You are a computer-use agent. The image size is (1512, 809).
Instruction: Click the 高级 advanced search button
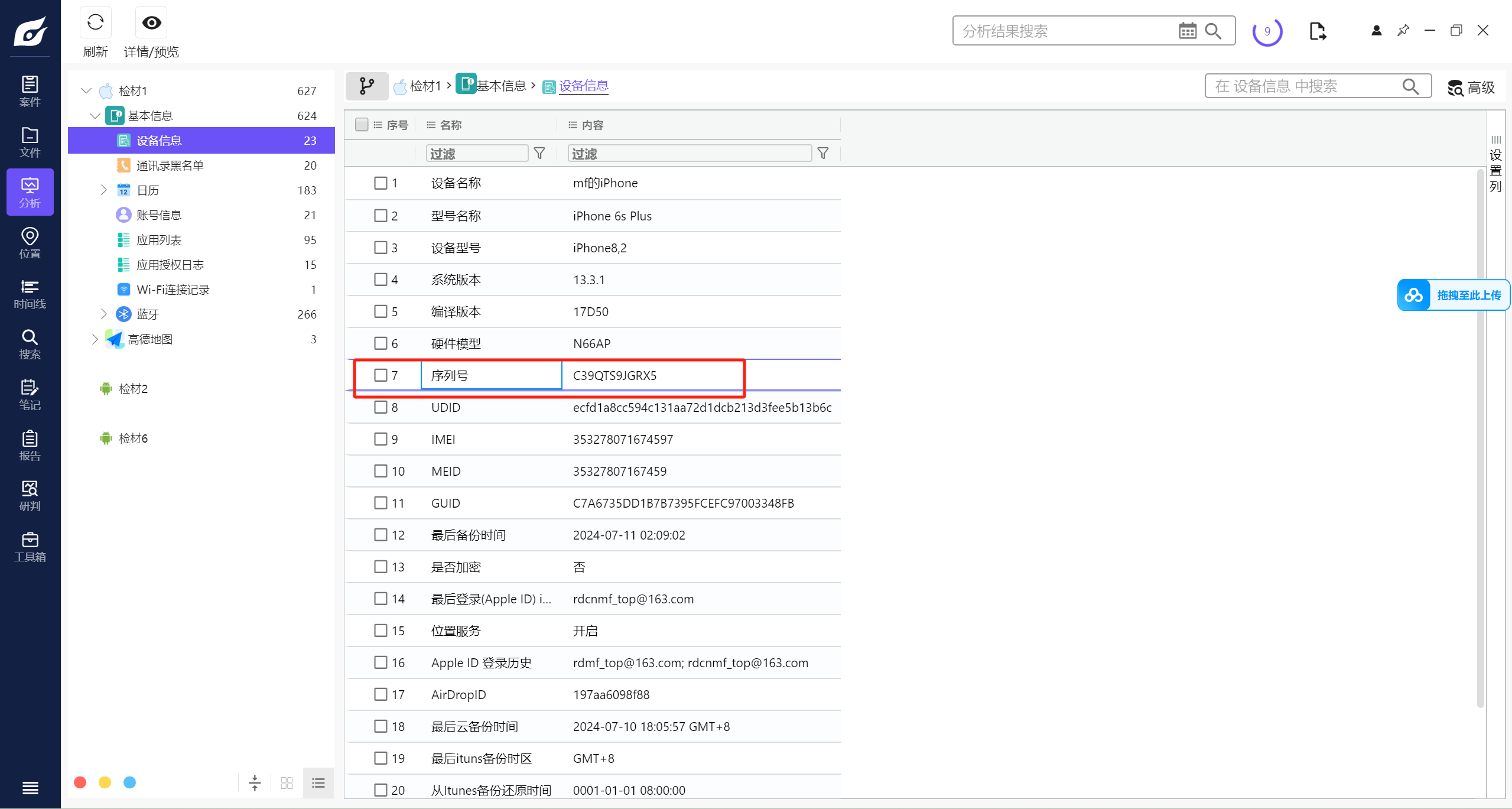click(1471, 87)
